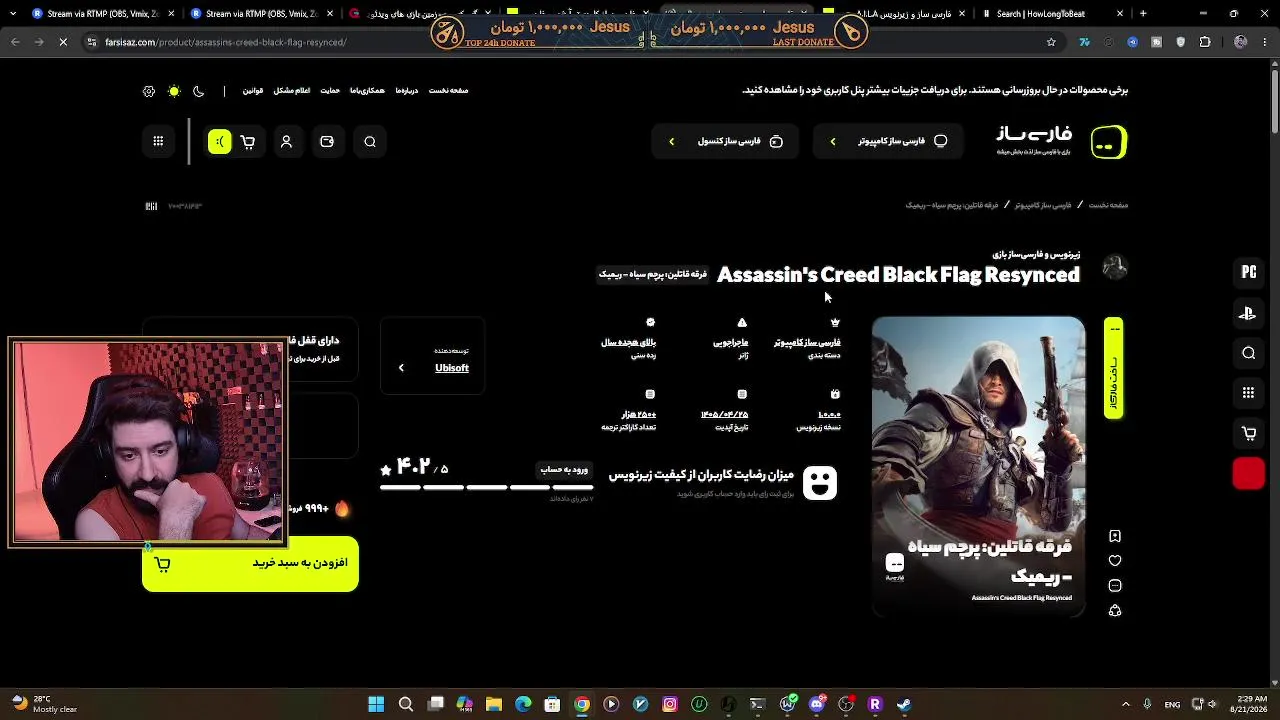Click the ENG language indicator in tray

coord(1172,704)
